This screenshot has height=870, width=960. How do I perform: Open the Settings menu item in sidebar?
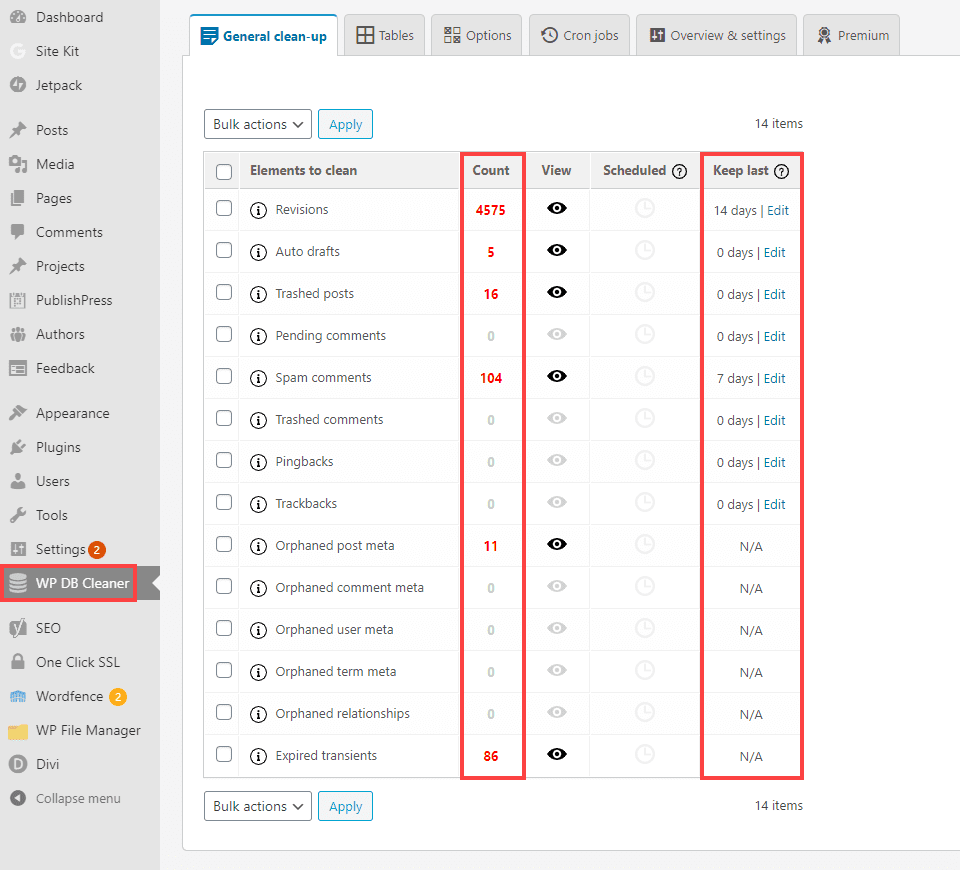pos(60,549)
